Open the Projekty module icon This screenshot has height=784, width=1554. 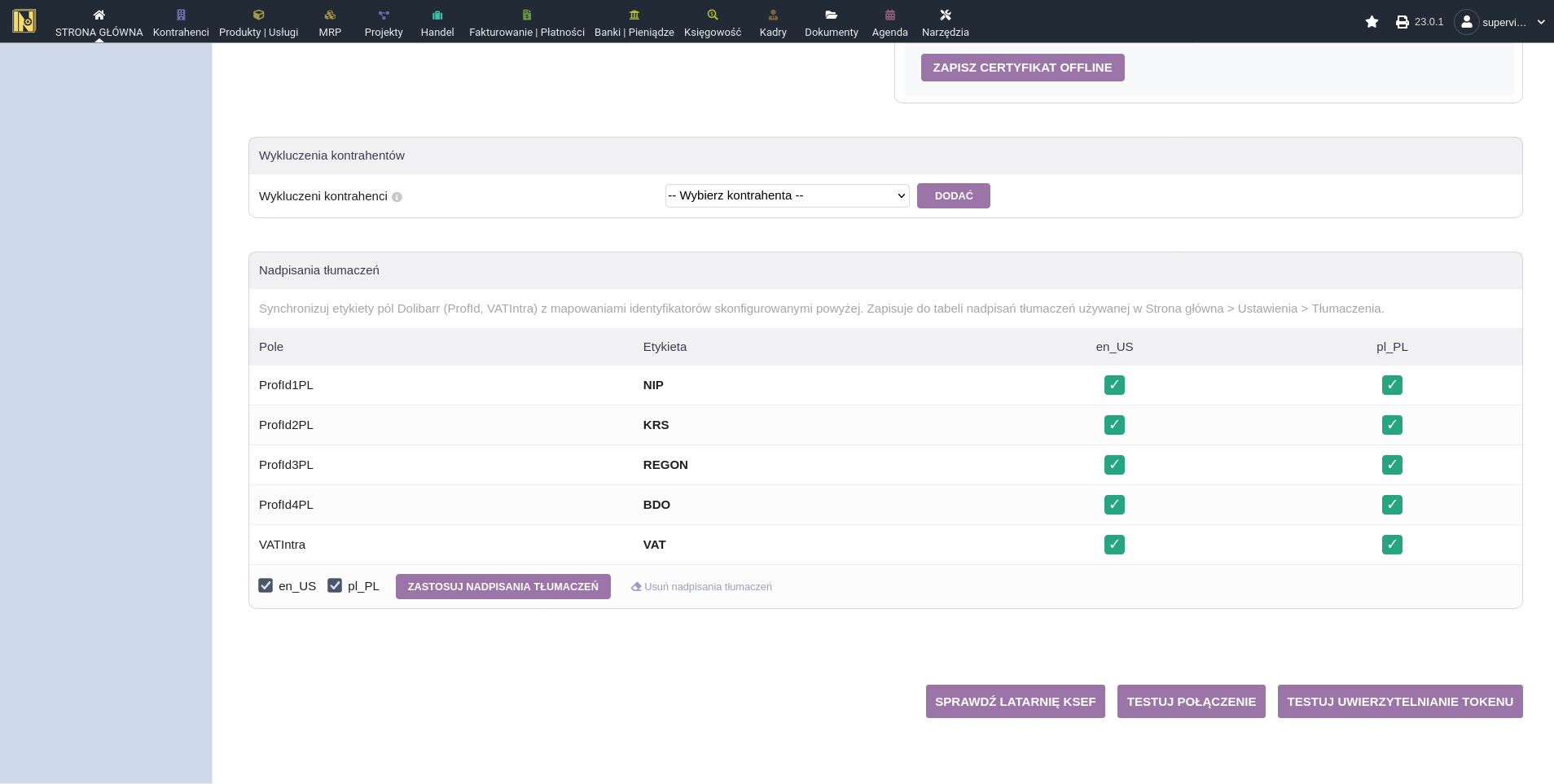[x=384, y=15]
